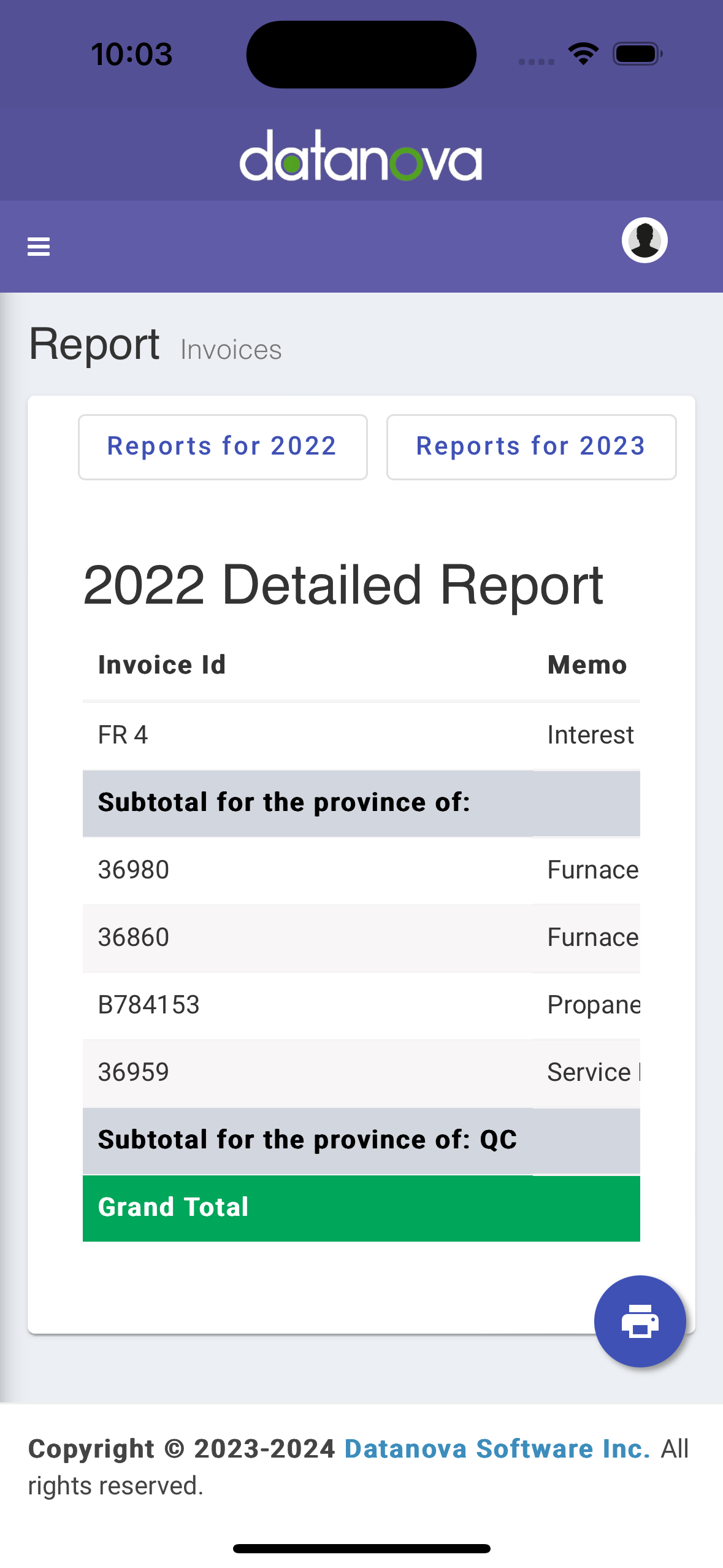Screen dimensions: 723x1568
Task: Select Reports for 2022
Action: coord(223,447)
